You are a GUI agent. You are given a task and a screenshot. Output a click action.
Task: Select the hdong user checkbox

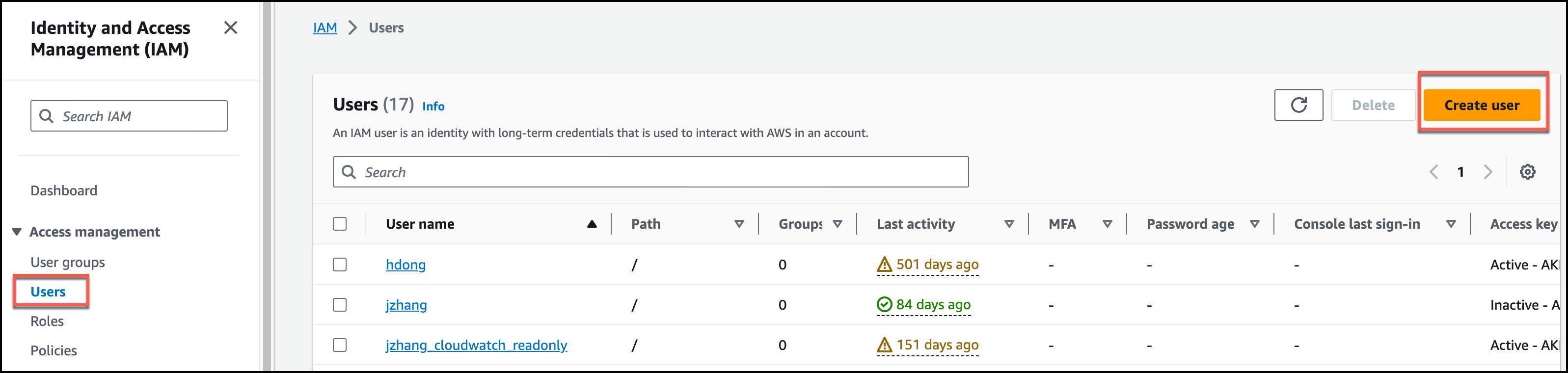coord(340,265)
